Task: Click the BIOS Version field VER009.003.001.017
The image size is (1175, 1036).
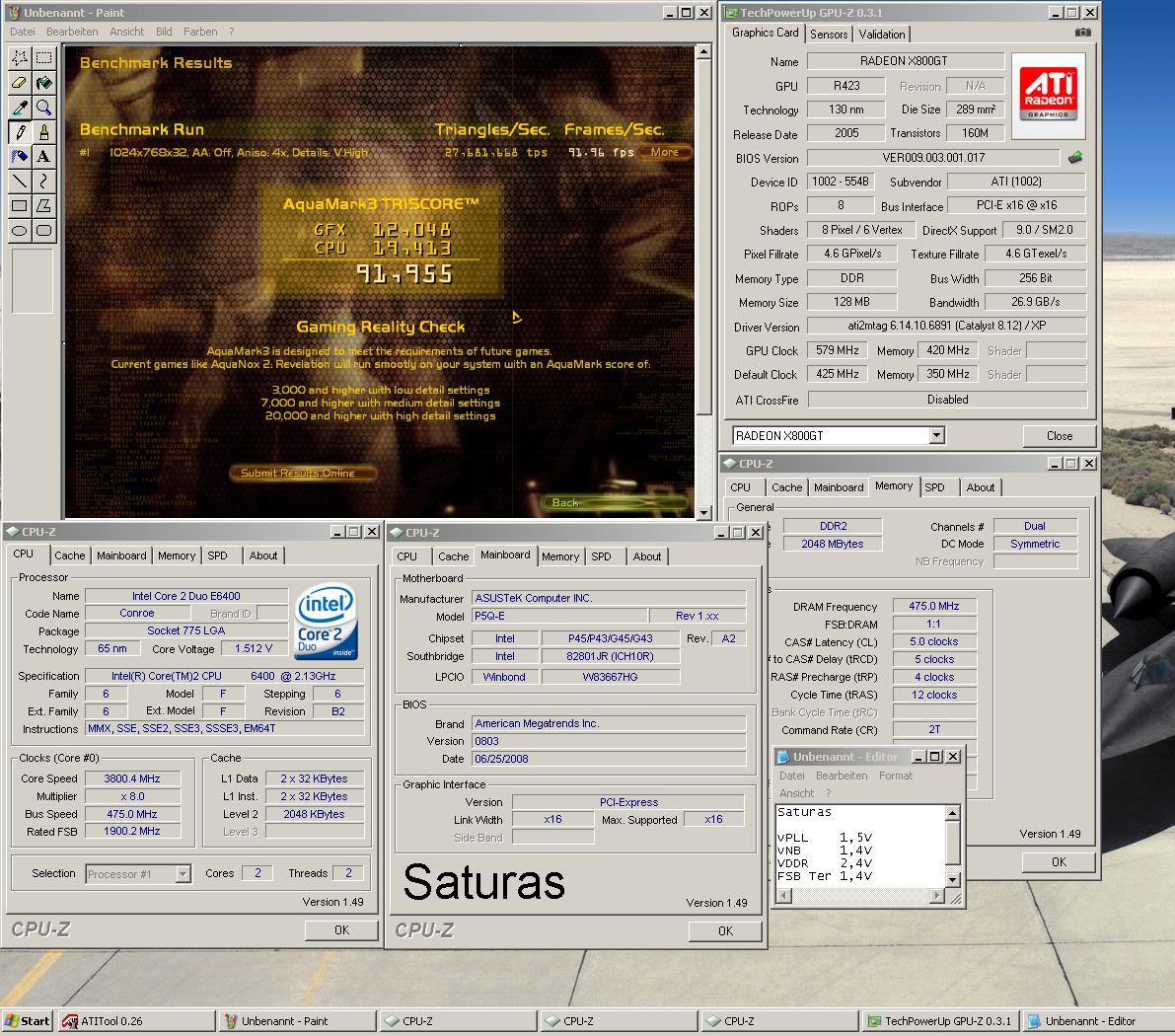Action: point(933,158)
